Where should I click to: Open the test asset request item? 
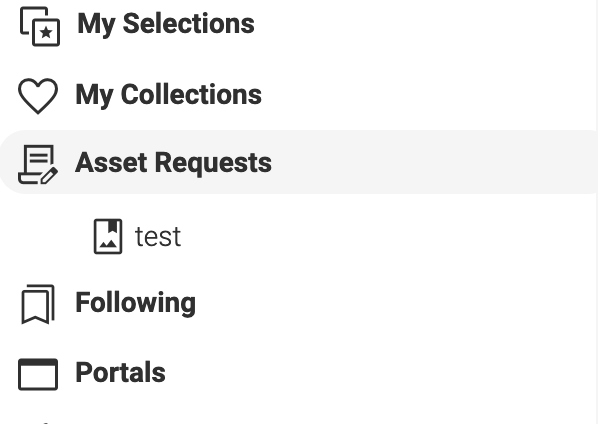(158, 237)
